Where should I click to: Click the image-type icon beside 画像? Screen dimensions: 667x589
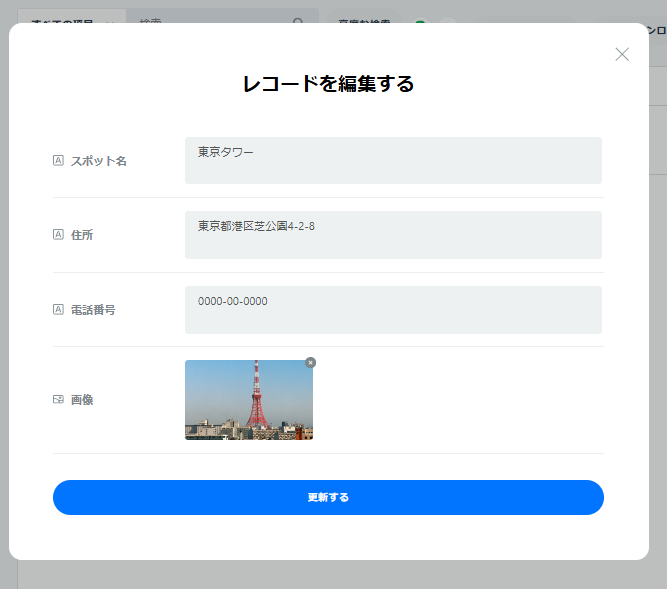58,399
